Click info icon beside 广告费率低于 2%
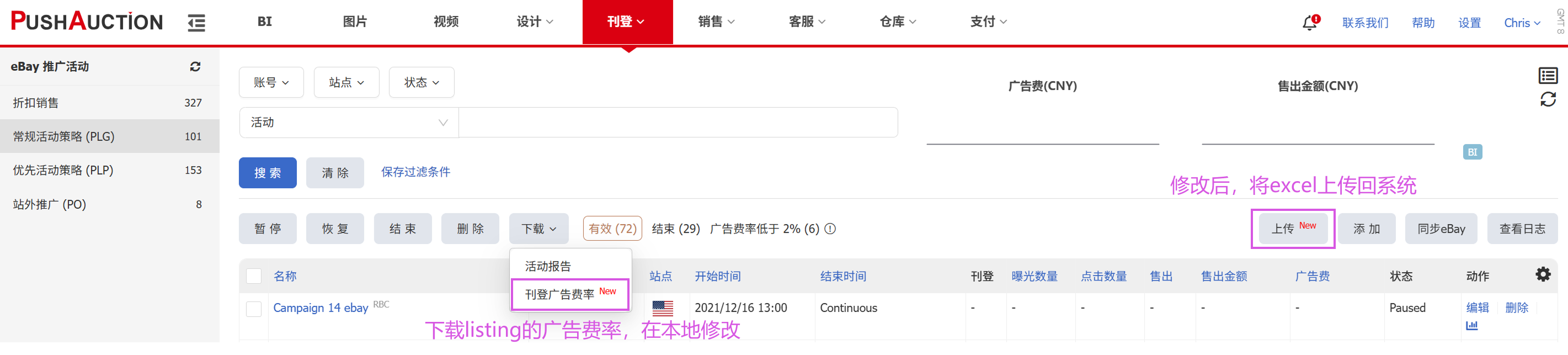 (x=830, y=229)
